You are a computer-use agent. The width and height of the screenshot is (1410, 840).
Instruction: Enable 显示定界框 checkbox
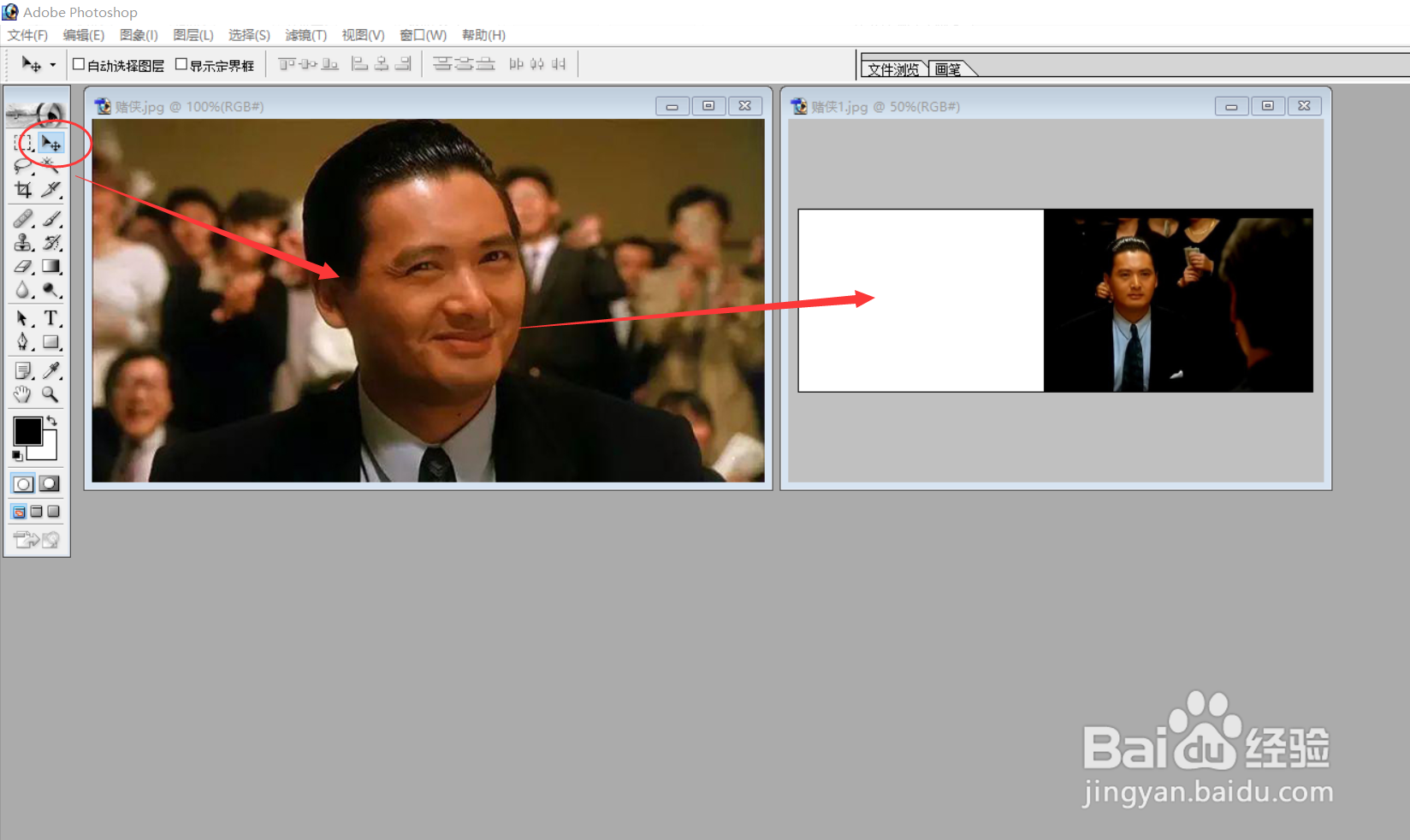tap(181, 64)
